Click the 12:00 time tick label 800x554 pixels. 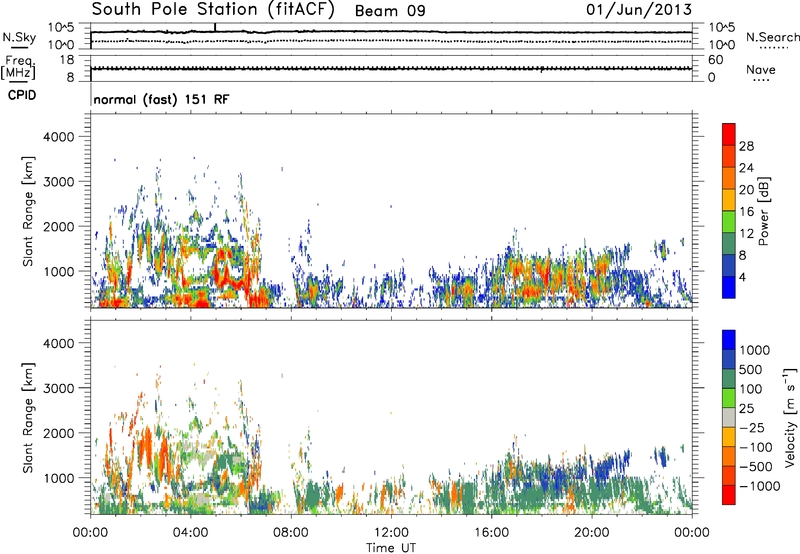(391, 533)
